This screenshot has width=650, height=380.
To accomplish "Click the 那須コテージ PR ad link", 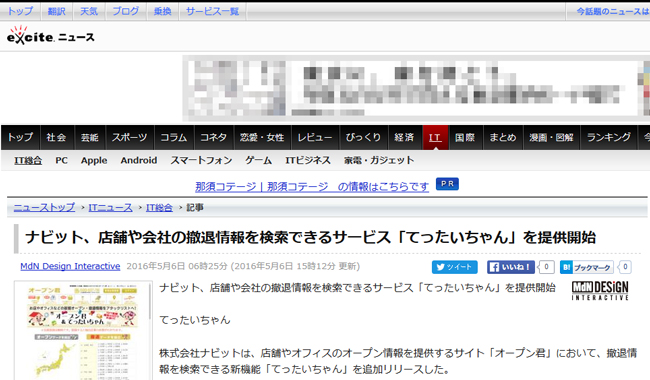I will 312,187.
